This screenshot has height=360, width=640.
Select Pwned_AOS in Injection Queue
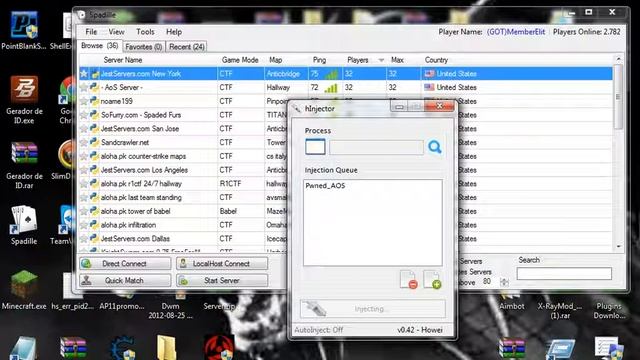click(325, 186)
